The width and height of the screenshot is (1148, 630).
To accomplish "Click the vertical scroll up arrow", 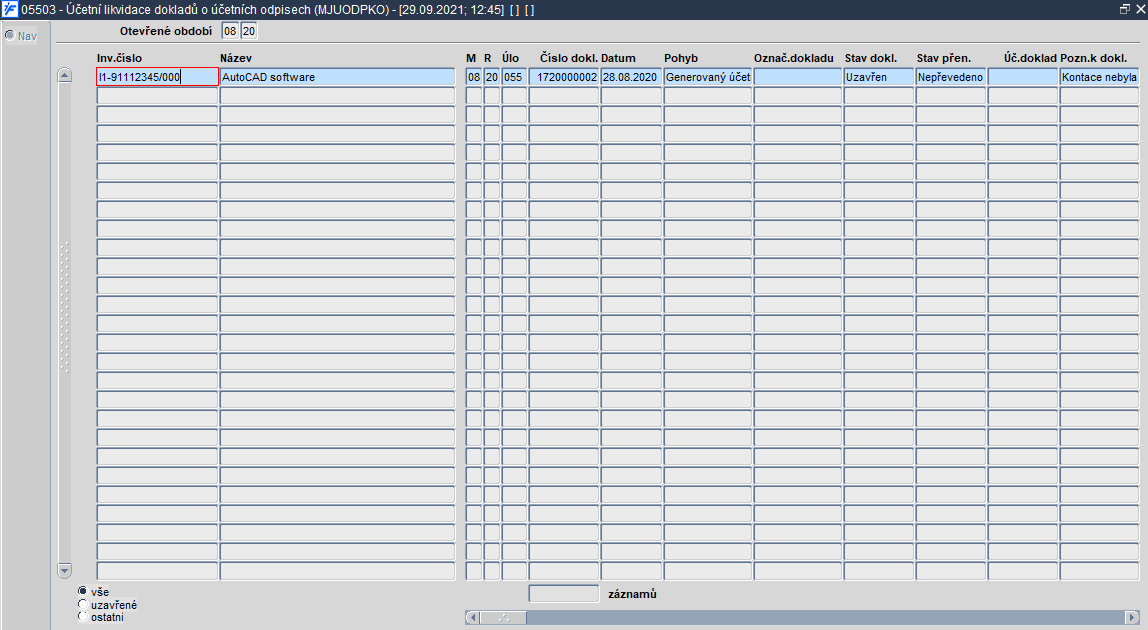I will 64,75.
